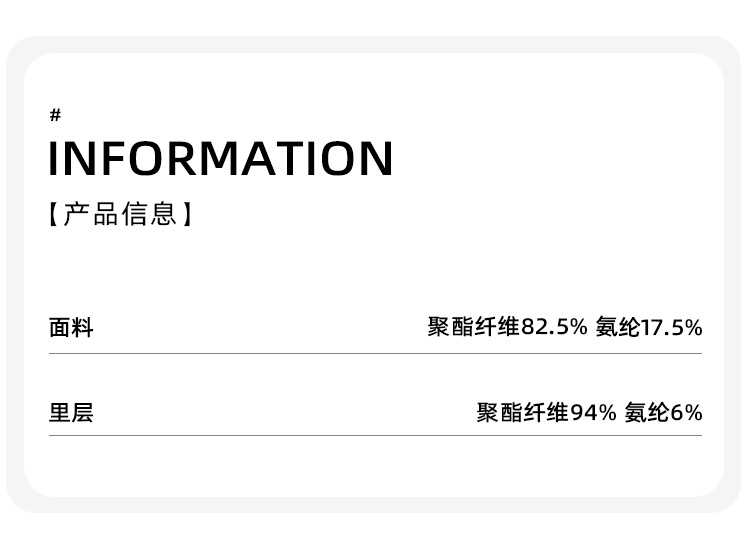Select the 面料 row label
This screenshot has width=750, height=549.
click(x=71, y=328)
